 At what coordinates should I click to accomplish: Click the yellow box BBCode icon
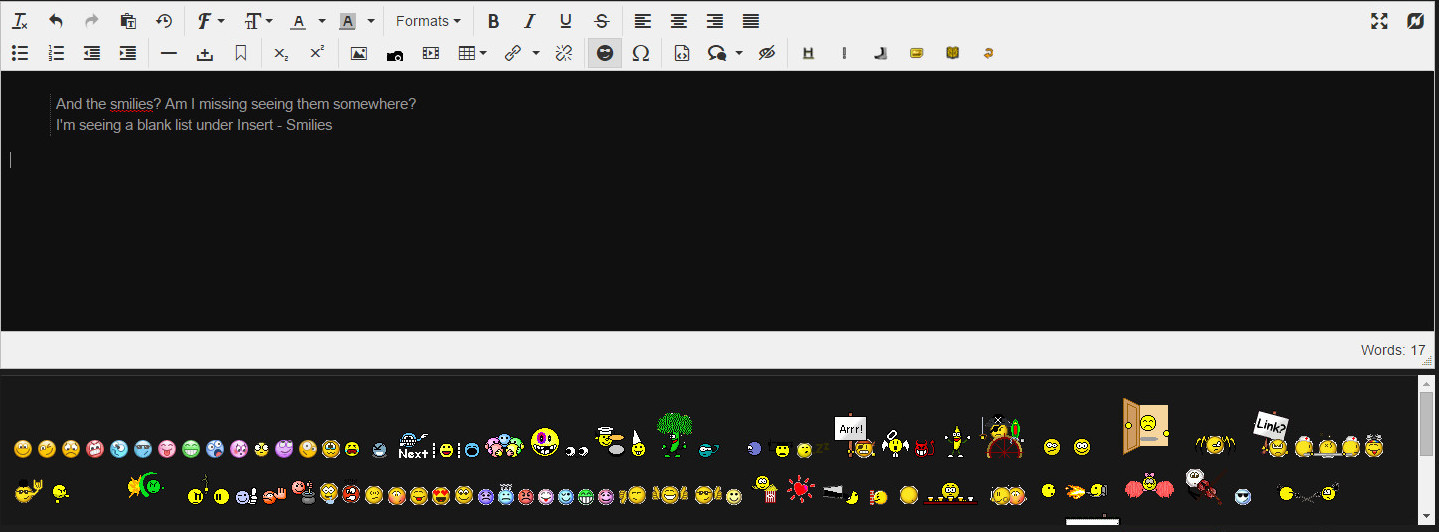pos(916,54)
